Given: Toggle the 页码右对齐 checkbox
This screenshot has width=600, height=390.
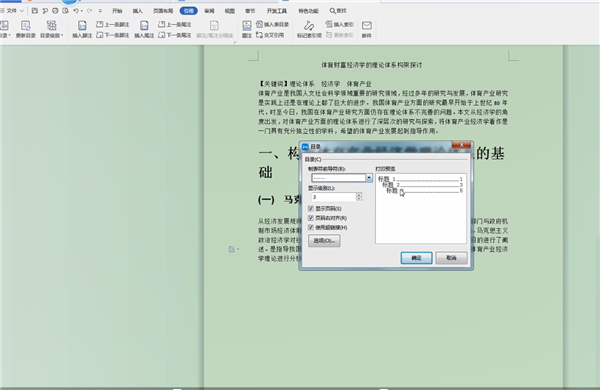Looking at the screenshot, I should [311, 218].
